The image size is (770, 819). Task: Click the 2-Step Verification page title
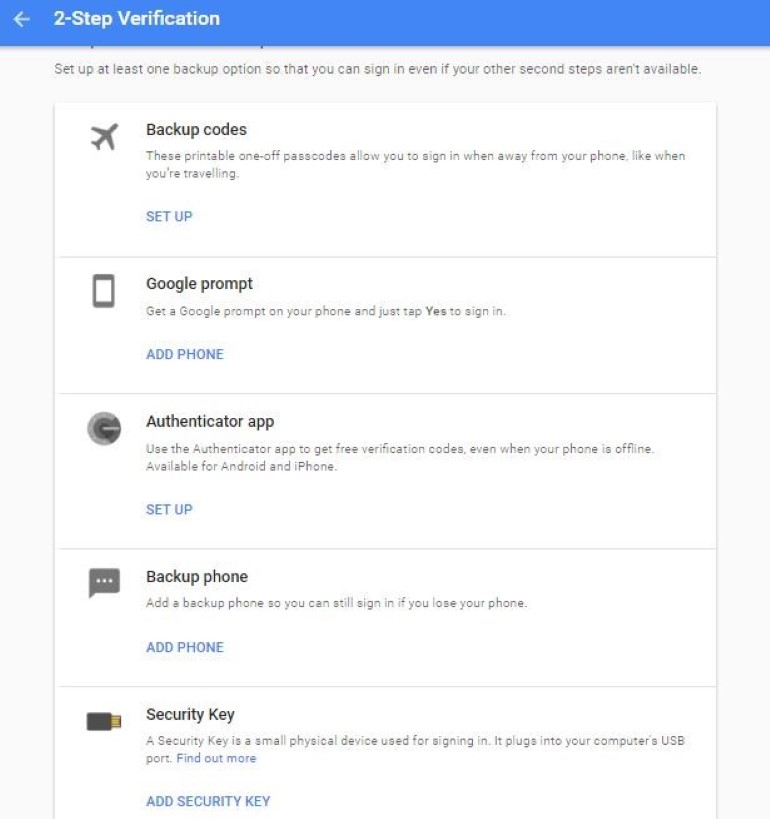[137, 19]
